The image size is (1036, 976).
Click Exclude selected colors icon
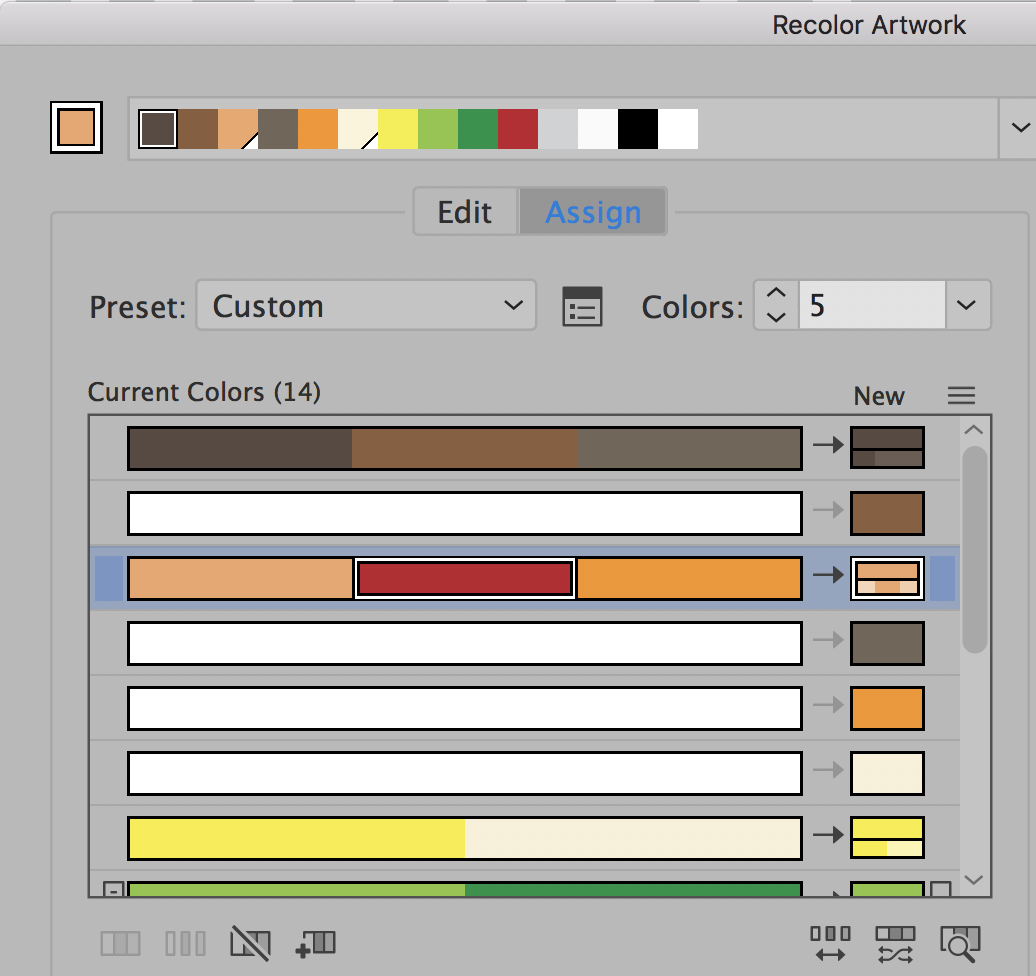click(250, 942)
